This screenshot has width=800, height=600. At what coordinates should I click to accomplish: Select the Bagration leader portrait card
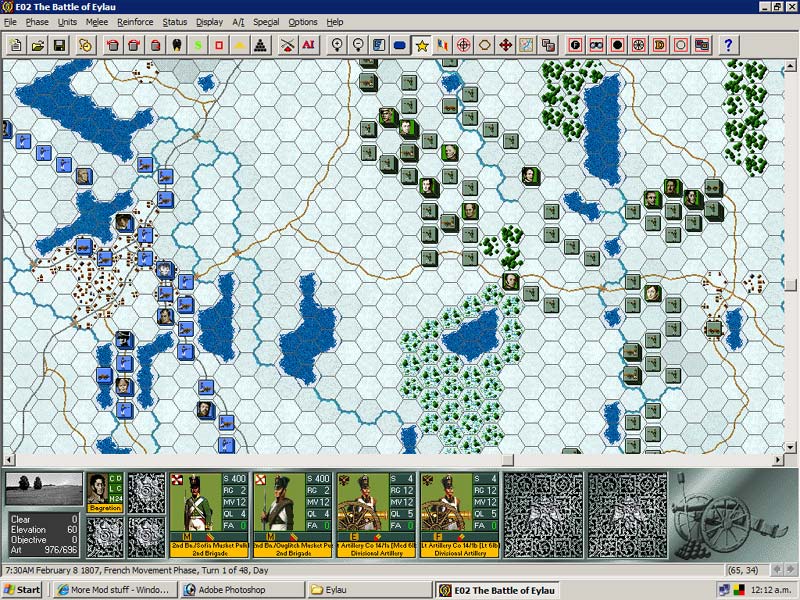coord(106,492)
